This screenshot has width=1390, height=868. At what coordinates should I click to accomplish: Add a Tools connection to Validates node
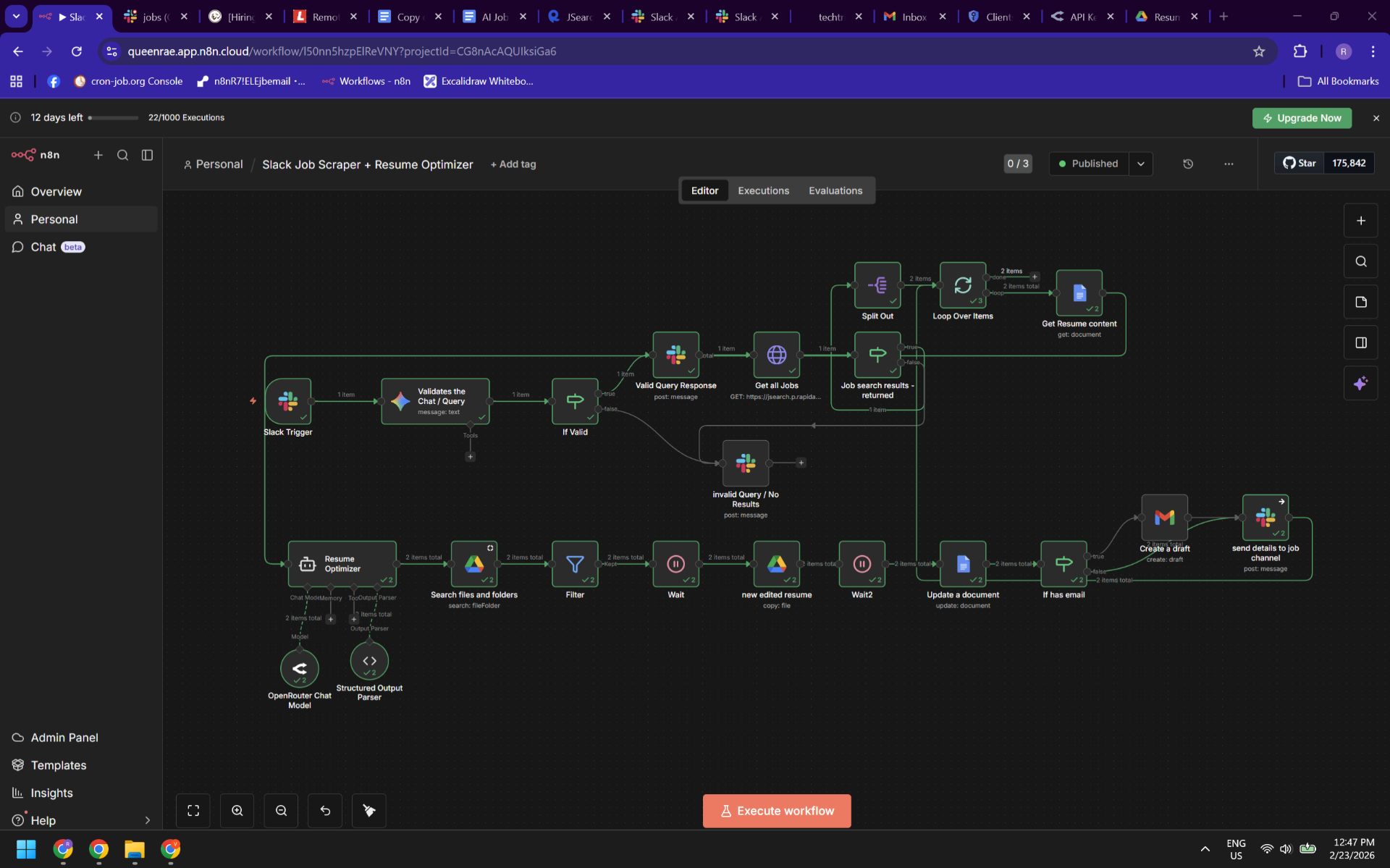pos(470,457)
